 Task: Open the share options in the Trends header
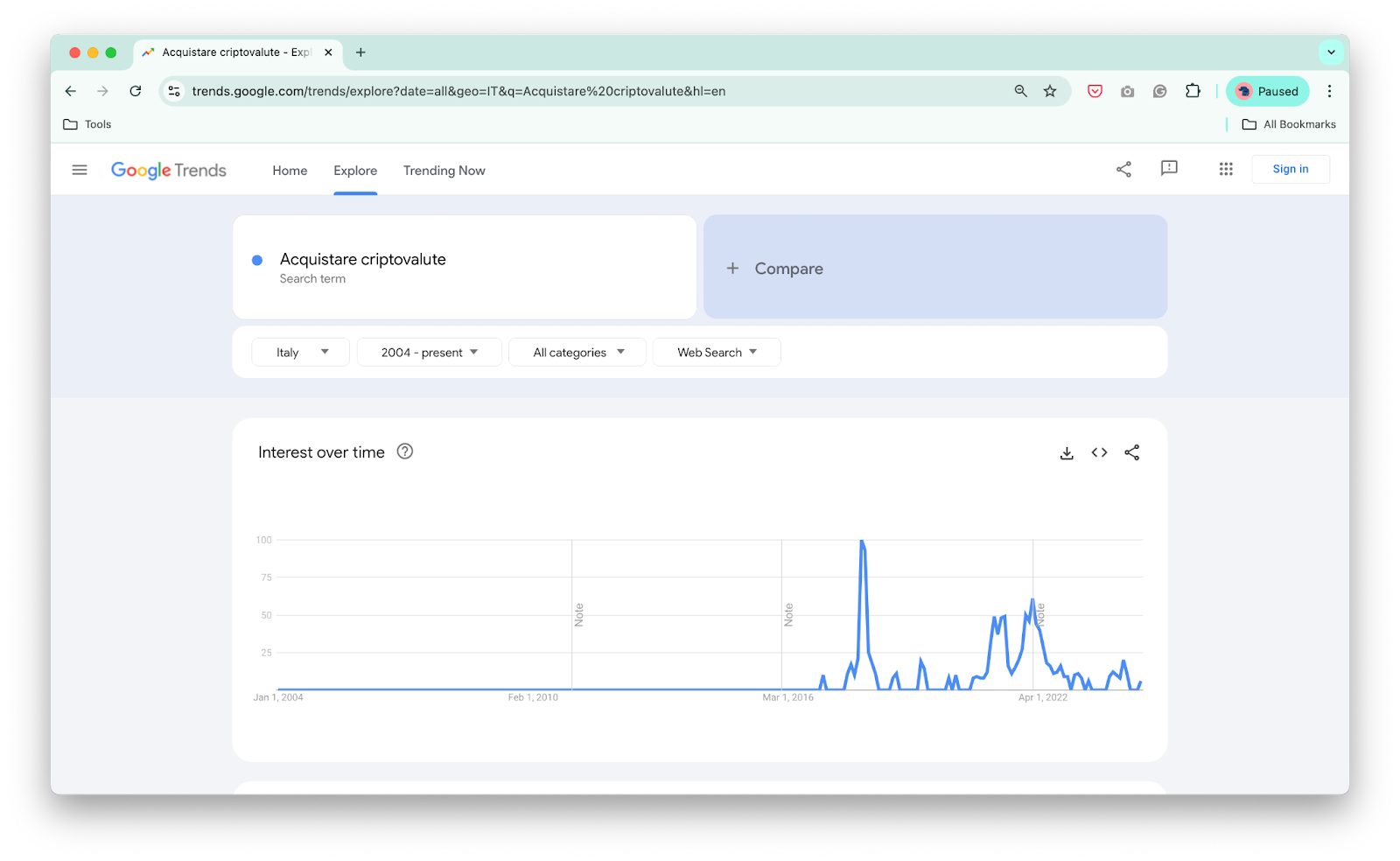[1123, 169]
